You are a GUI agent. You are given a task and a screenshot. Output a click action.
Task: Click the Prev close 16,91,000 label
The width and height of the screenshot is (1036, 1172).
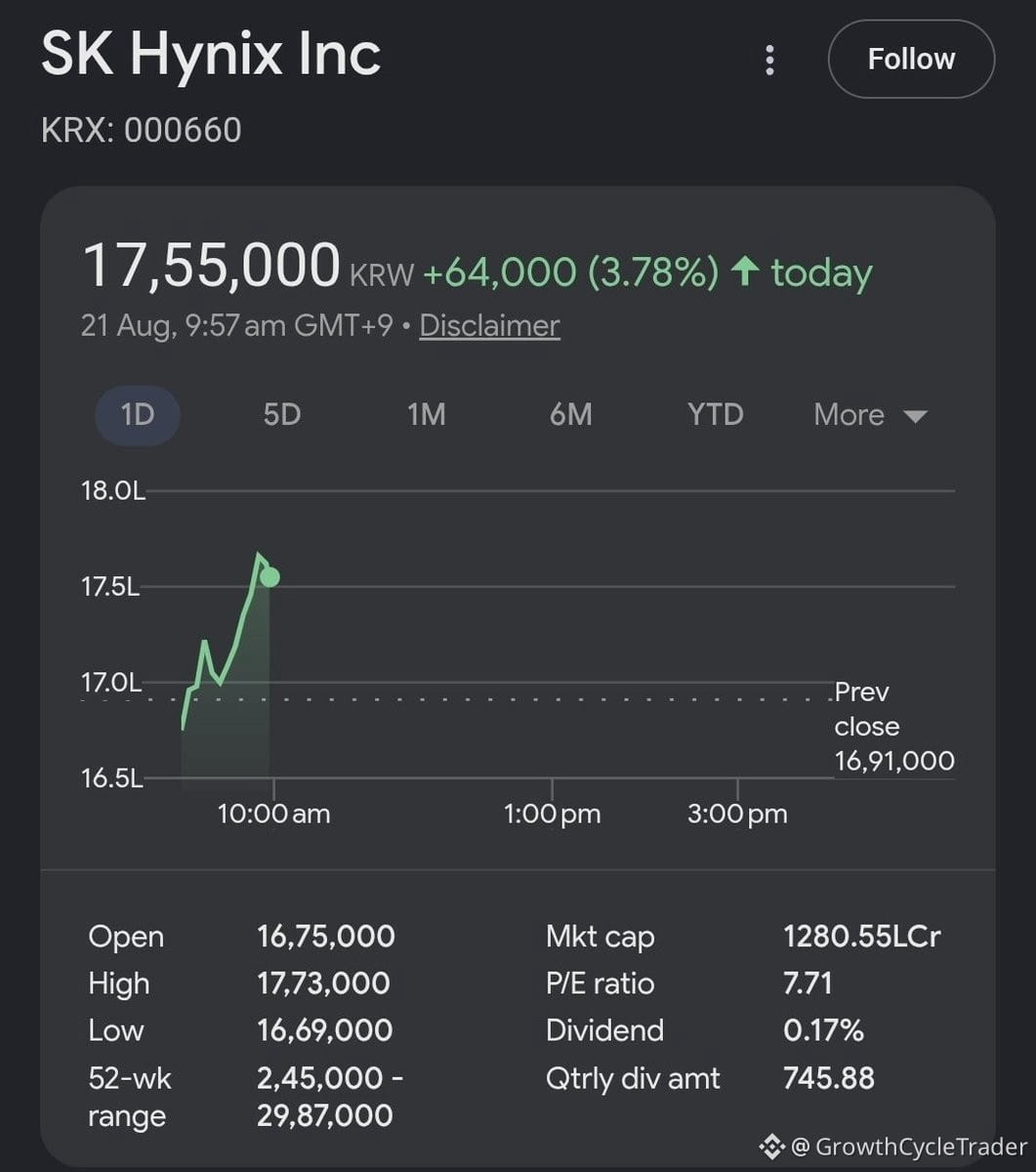tap(894, 727)
